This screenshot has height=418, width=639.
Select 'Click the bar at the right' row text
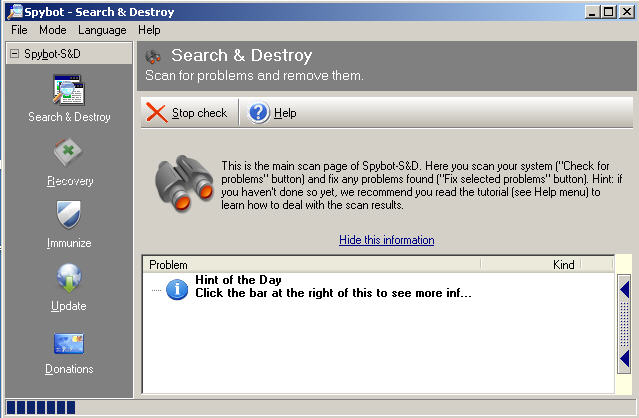pos(333,293)
